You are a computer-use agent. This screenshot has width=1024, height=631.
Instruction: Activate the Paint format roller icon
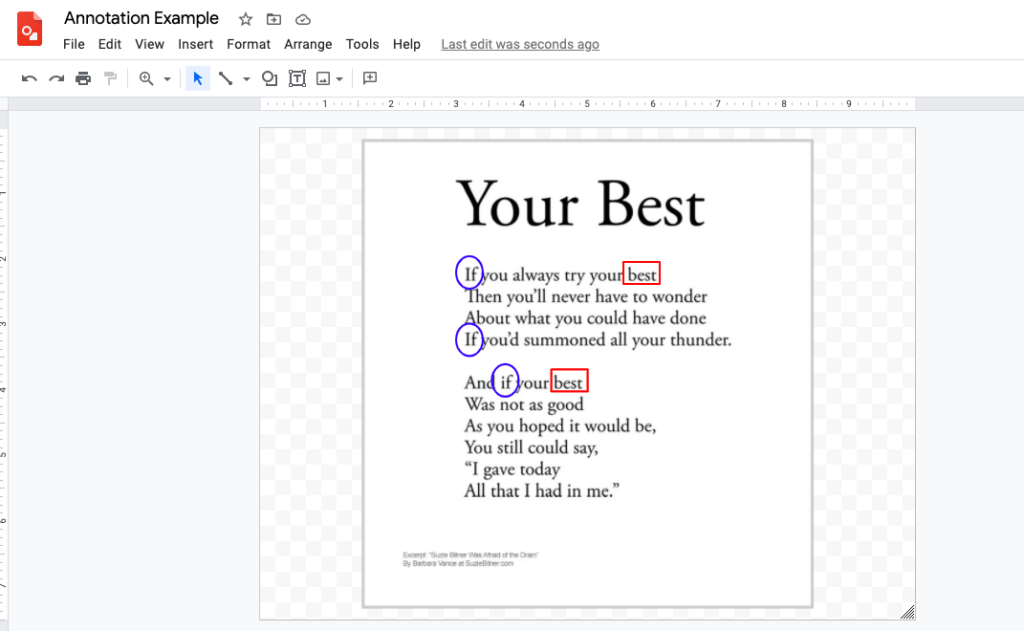pos(110,78)
